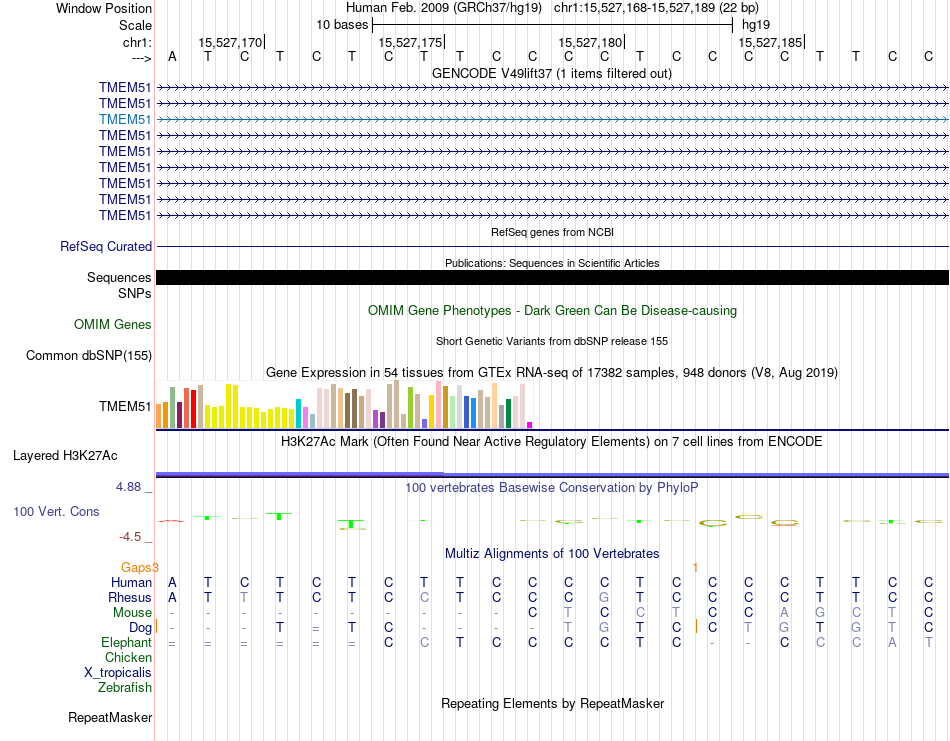Select the light-blue highlighted TMEM51 transcript label
Screen dimensions: 950x741
[125, 119]
